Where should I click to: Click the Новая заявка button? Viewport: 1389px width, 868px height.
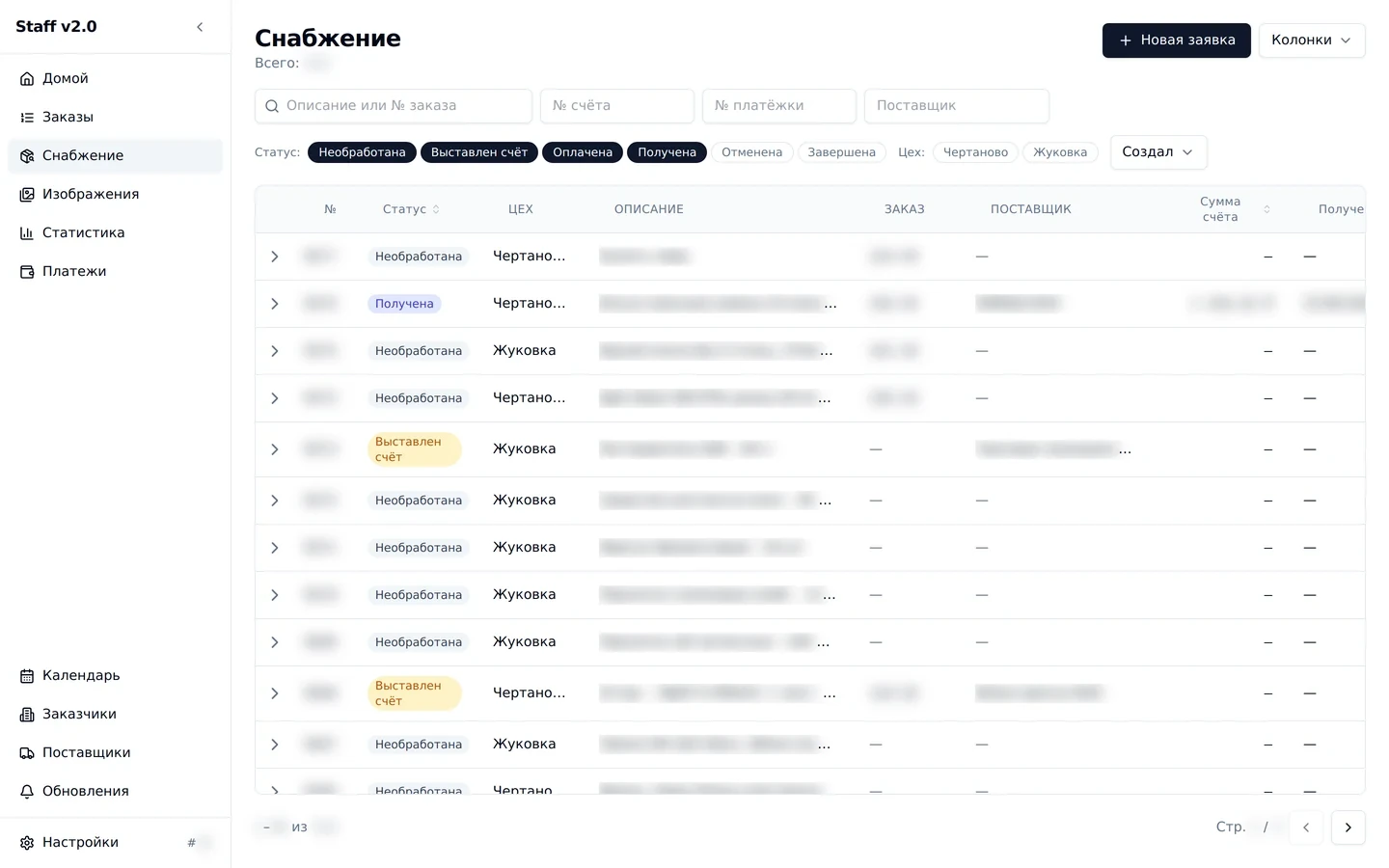tap(1177, 41)
